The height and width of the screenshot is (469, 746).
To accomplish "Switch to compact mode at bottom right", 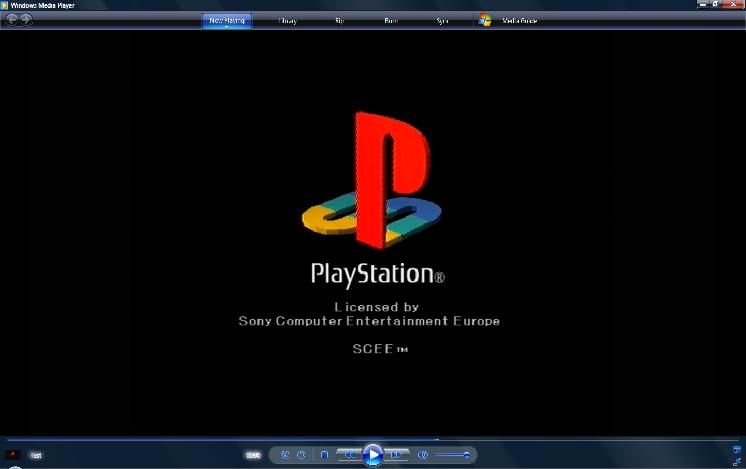I will 737,461.
